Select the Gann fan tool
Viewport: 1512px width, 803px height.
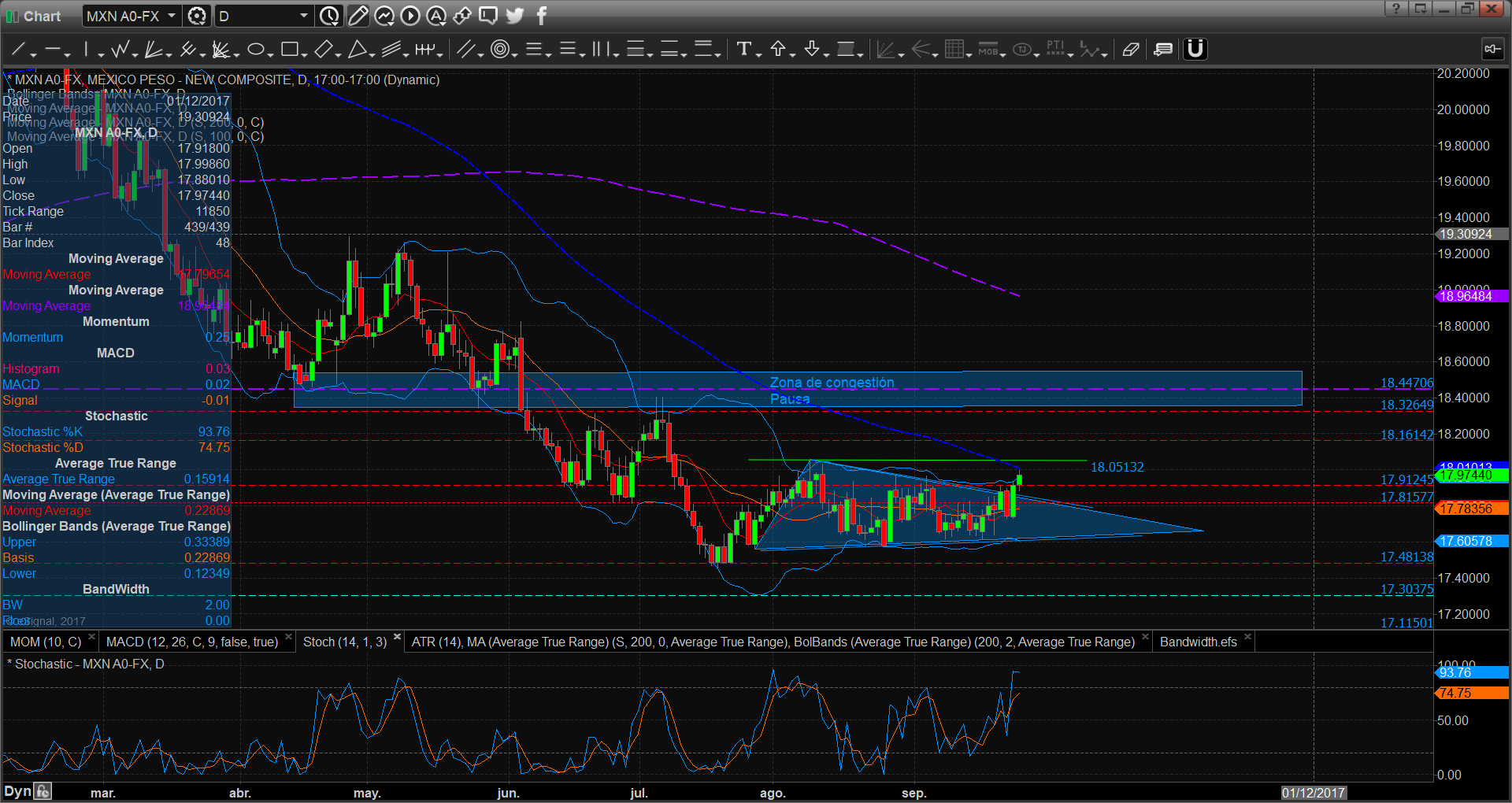(220, 50)
